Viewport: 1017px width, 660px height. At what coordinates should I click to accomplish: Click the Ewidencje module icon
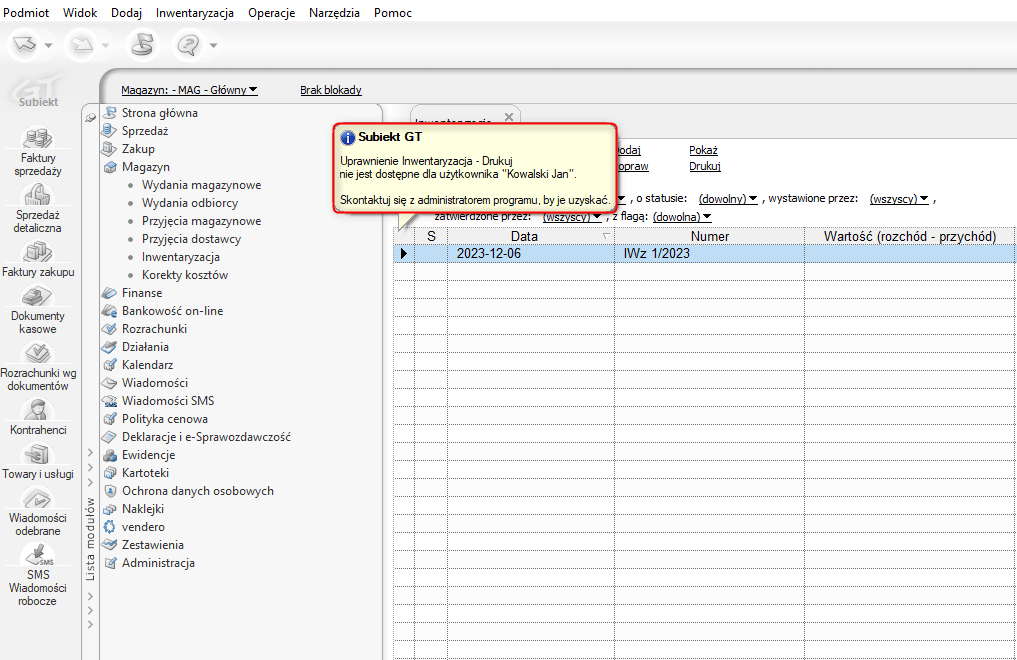tap(110, 455)
